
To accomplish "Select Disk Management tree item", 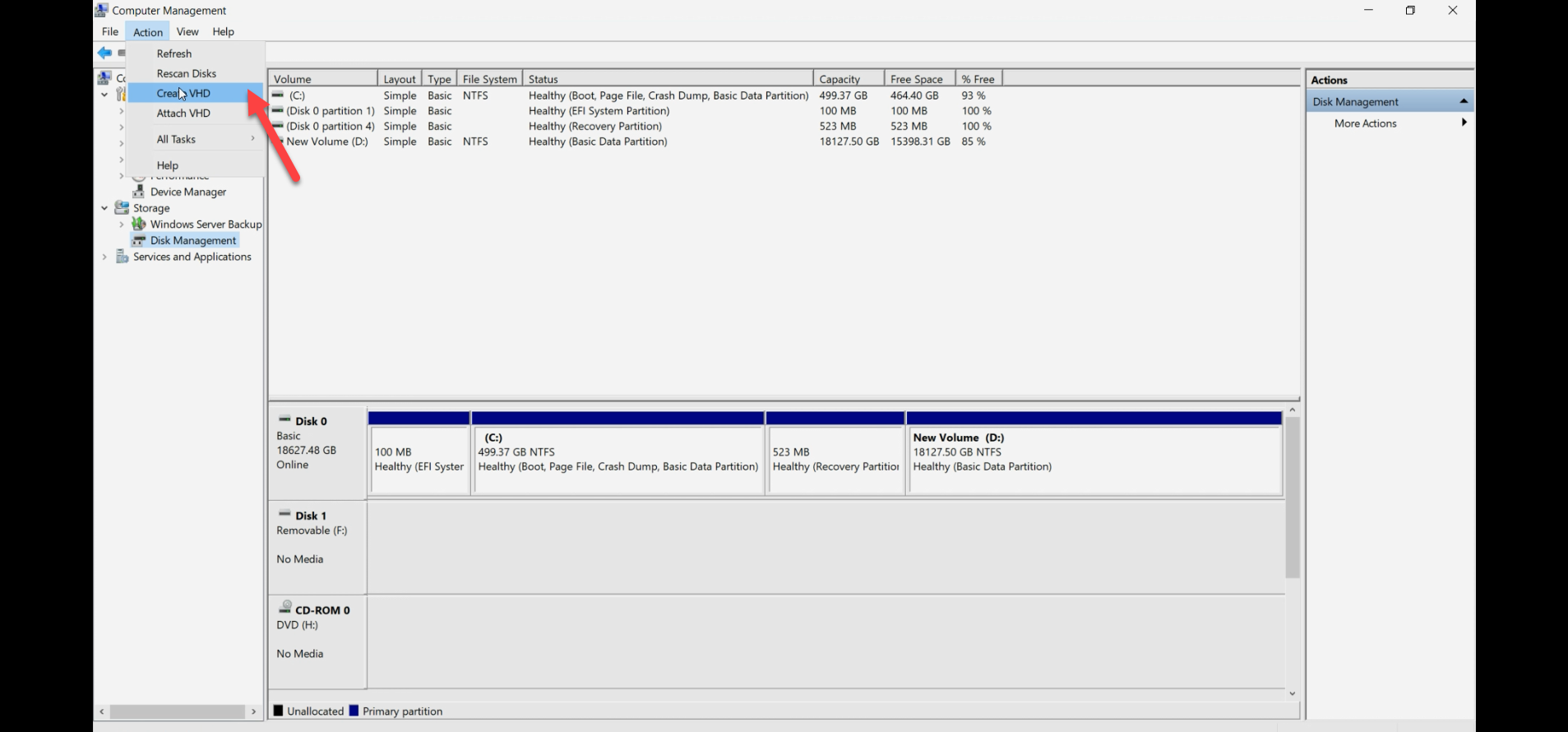I will pos(193,240).
